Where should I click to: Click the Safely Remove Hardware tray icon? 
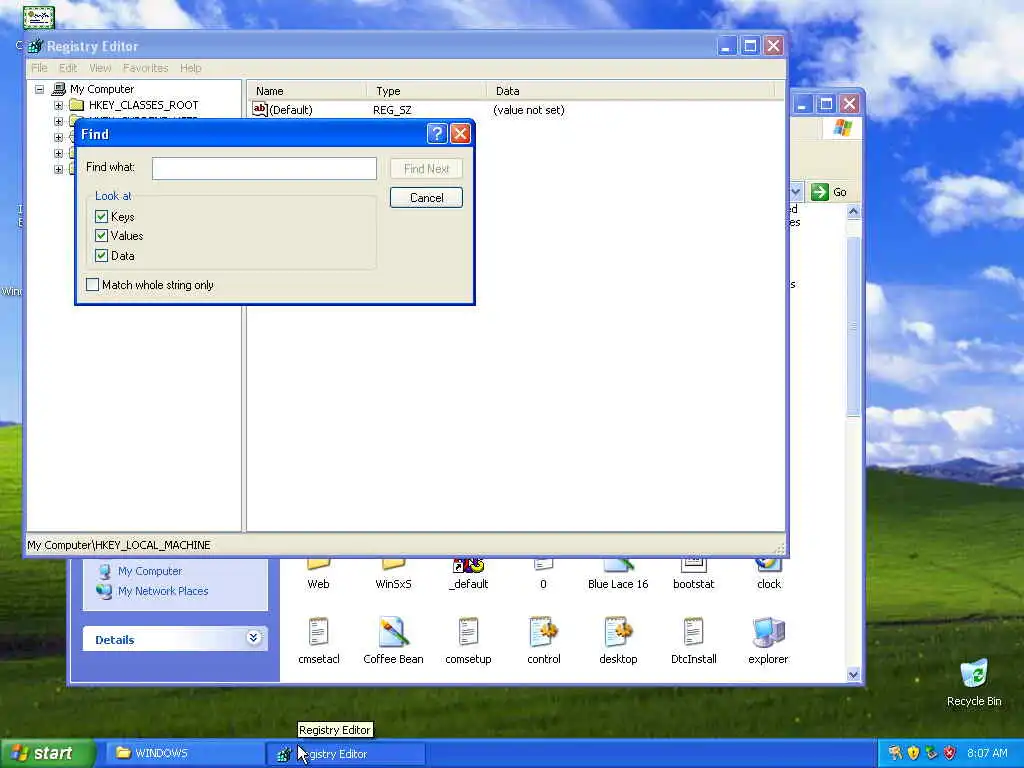click(931, 753)
